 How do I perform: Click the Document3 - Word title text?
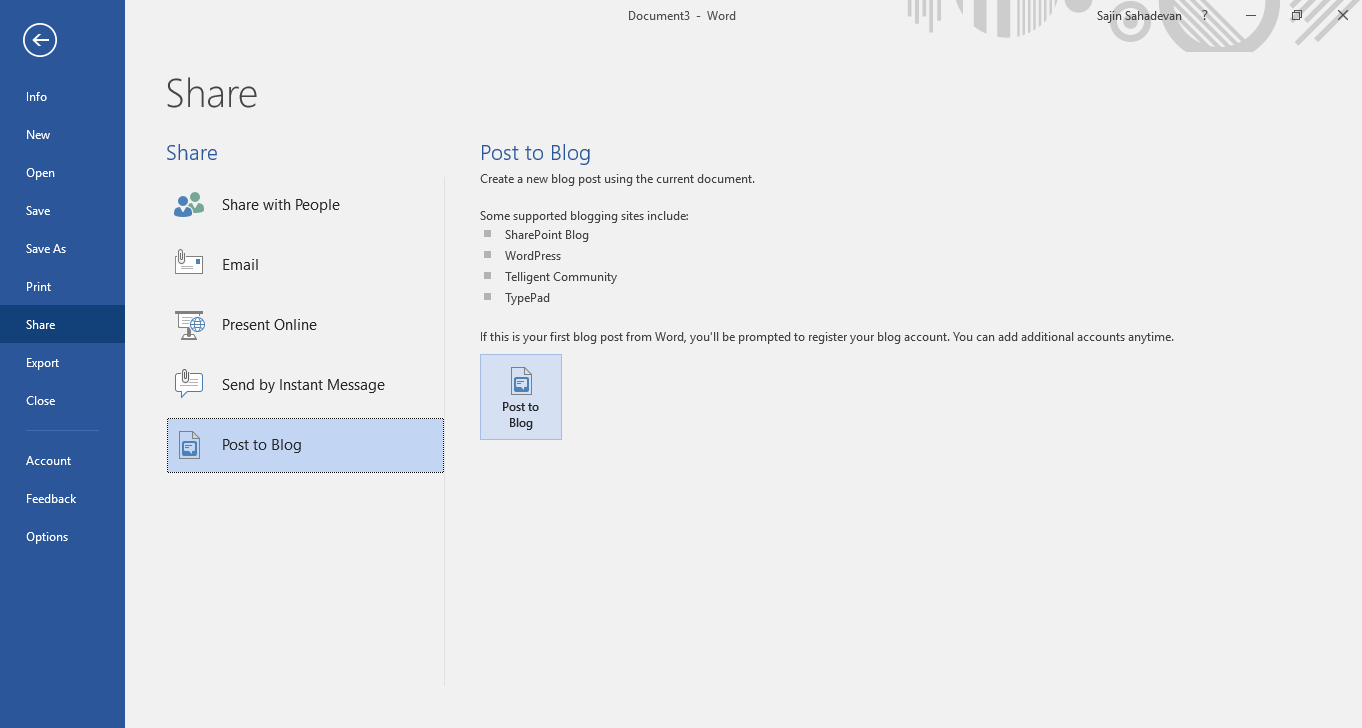coord(681,16)
